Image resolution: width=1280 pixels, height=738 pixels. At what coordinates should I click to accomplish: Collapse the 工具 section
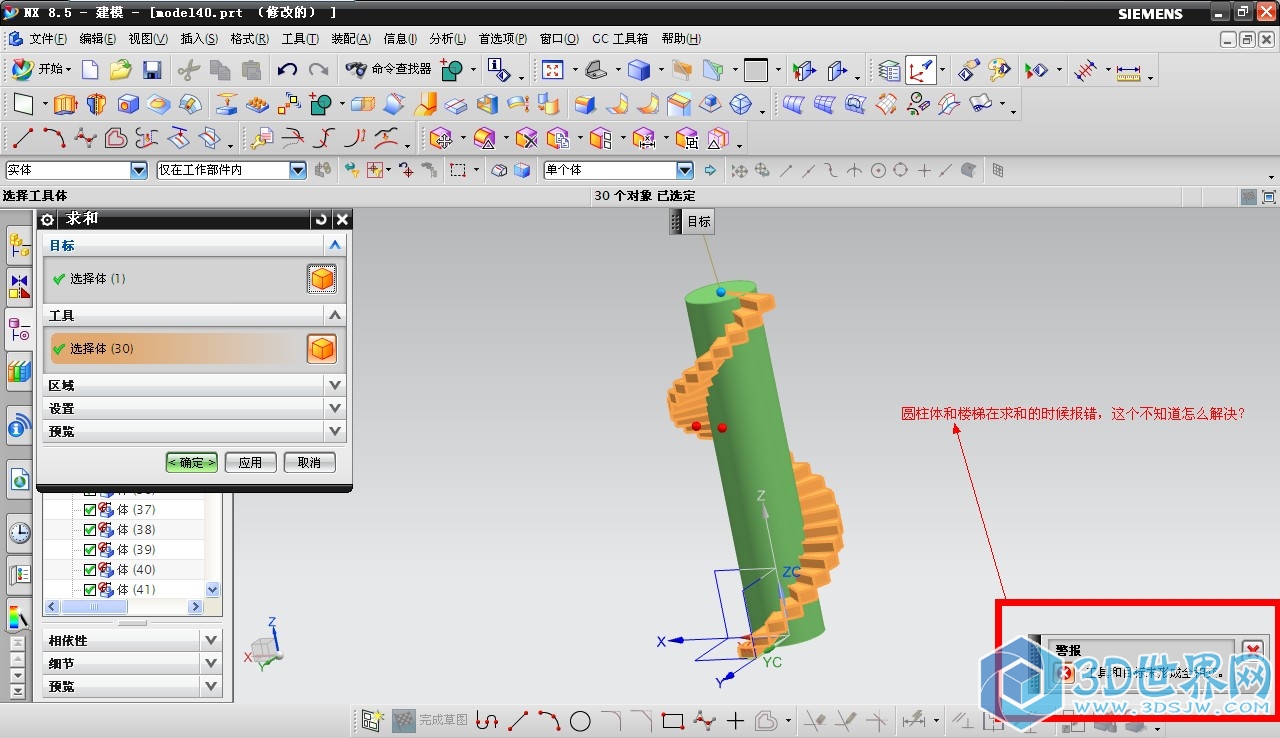pos(335,315)
